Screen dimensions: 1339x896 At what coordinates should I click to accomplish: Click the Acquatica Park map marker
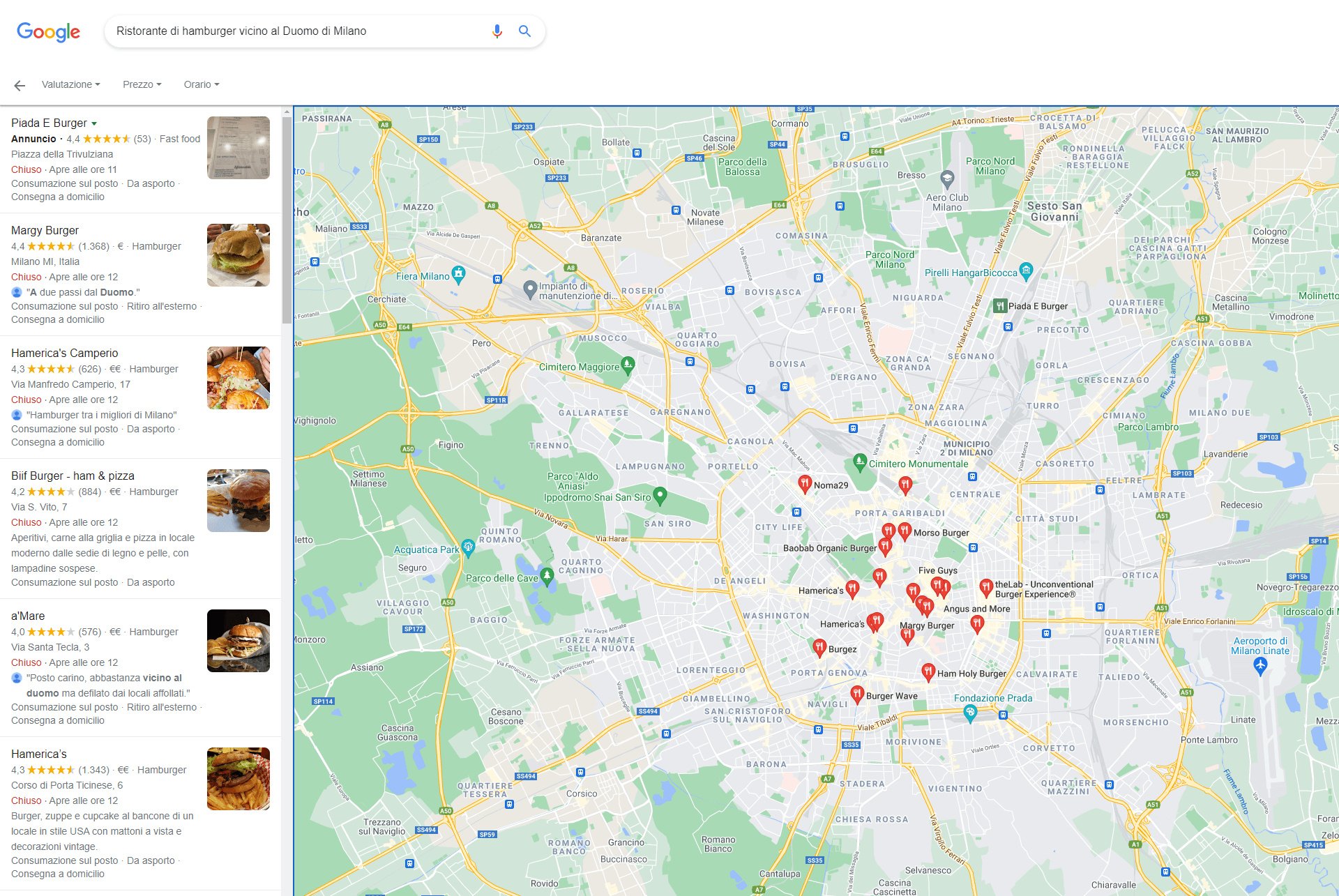pos(469,548)
